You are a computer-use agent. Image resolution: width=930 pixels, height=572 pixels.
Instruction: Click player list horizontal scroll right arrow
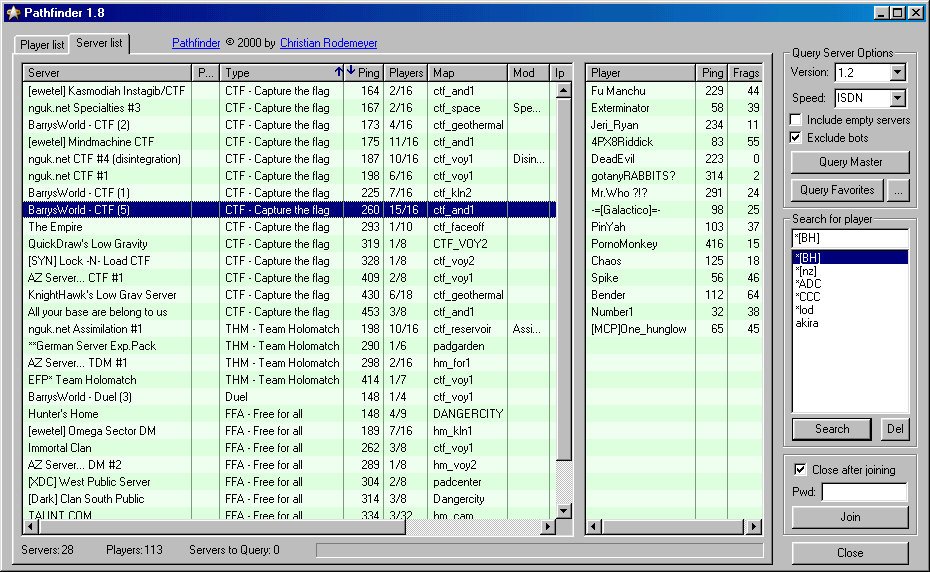click(754, 526)
